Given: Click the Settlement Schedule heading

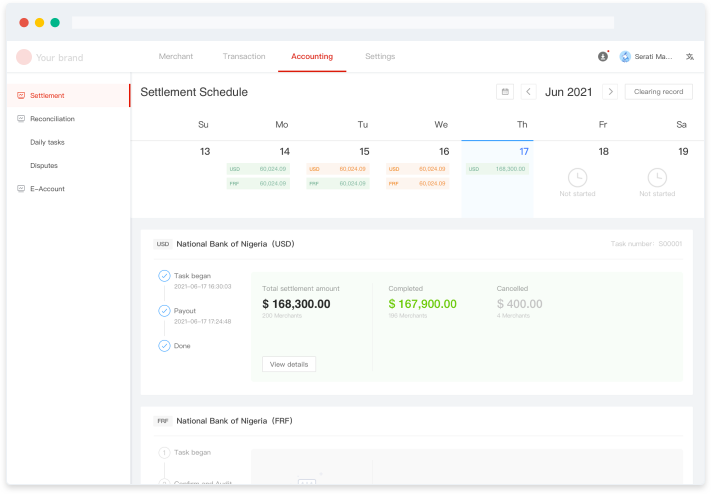Looking at the screenshot, I should point(194,92).
